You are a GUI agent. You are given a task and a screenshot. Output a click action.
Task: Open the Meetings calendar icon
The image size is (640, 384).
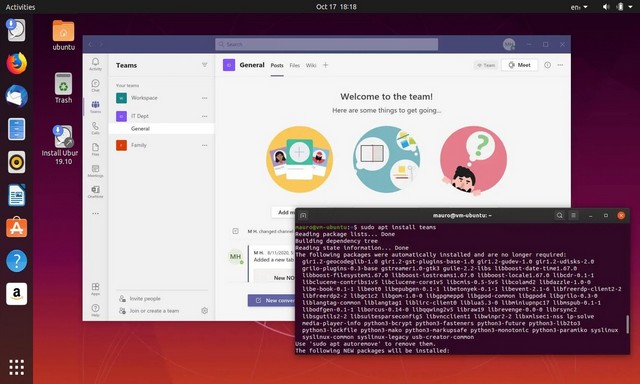coord(95,171)
